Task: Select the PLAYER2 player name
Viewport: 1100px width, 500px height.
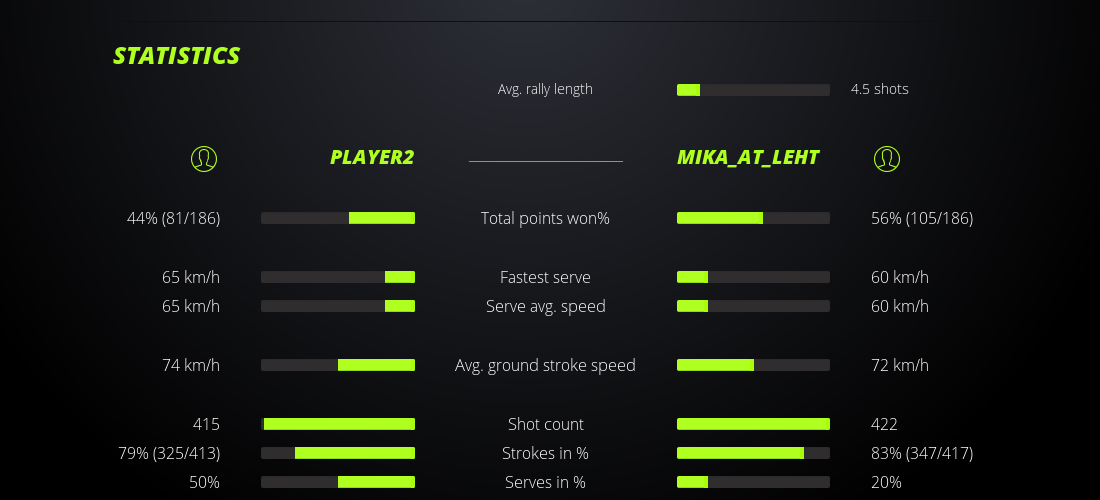Action: click(x=372, y=157)
